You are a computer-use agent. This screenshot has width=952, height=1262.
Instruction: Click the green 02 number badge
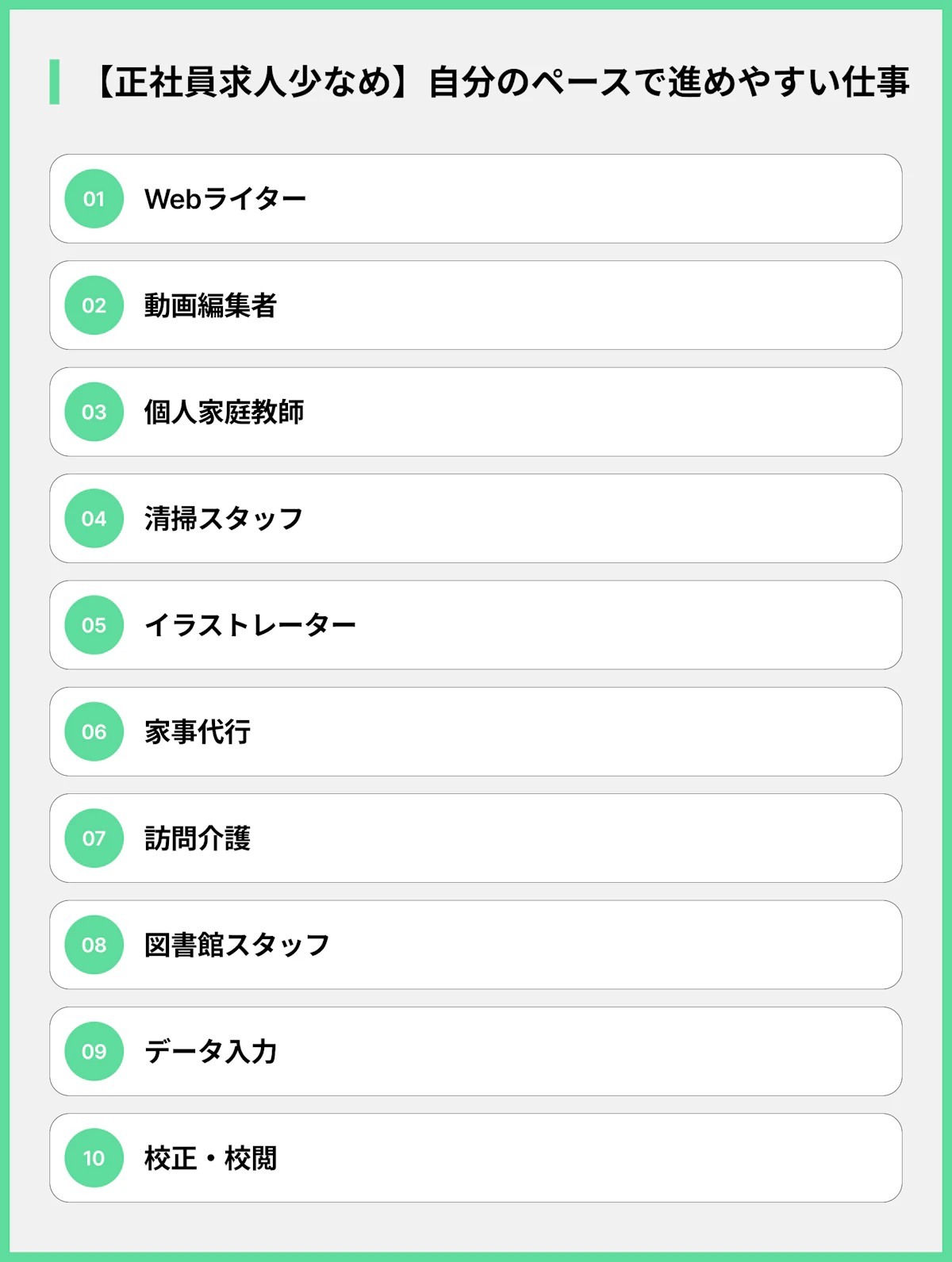pyautogui.click(x=94, y=305)
